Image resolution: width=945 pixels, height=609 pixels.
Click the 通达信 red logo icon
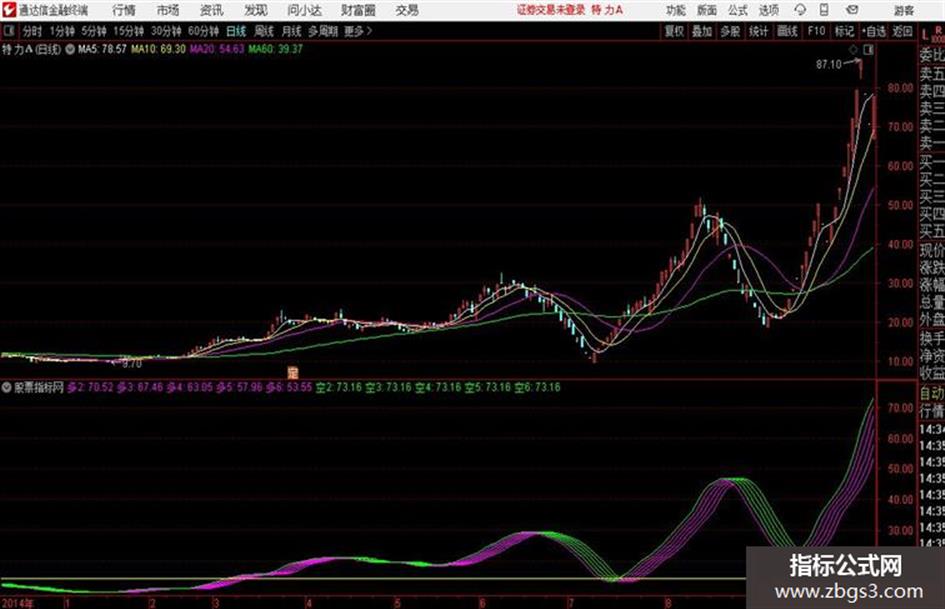[9, 10]
